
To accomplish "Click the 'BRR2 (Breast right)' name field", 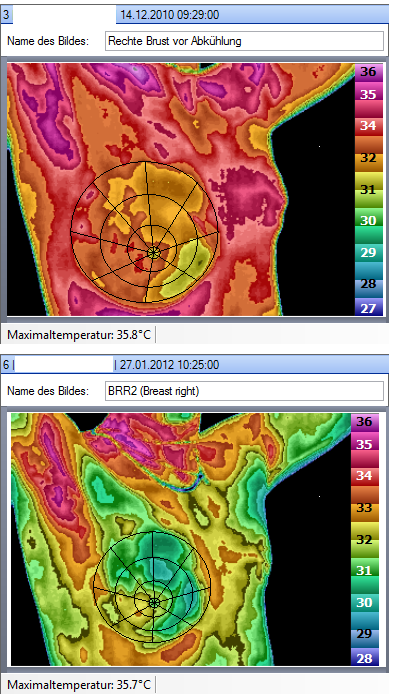I will click(244, 391).
